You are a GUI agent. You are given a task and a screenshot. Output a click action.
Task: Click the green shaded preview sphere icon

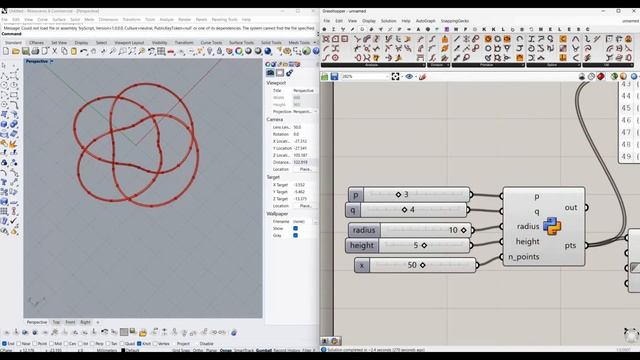click(x=614, y=76)
